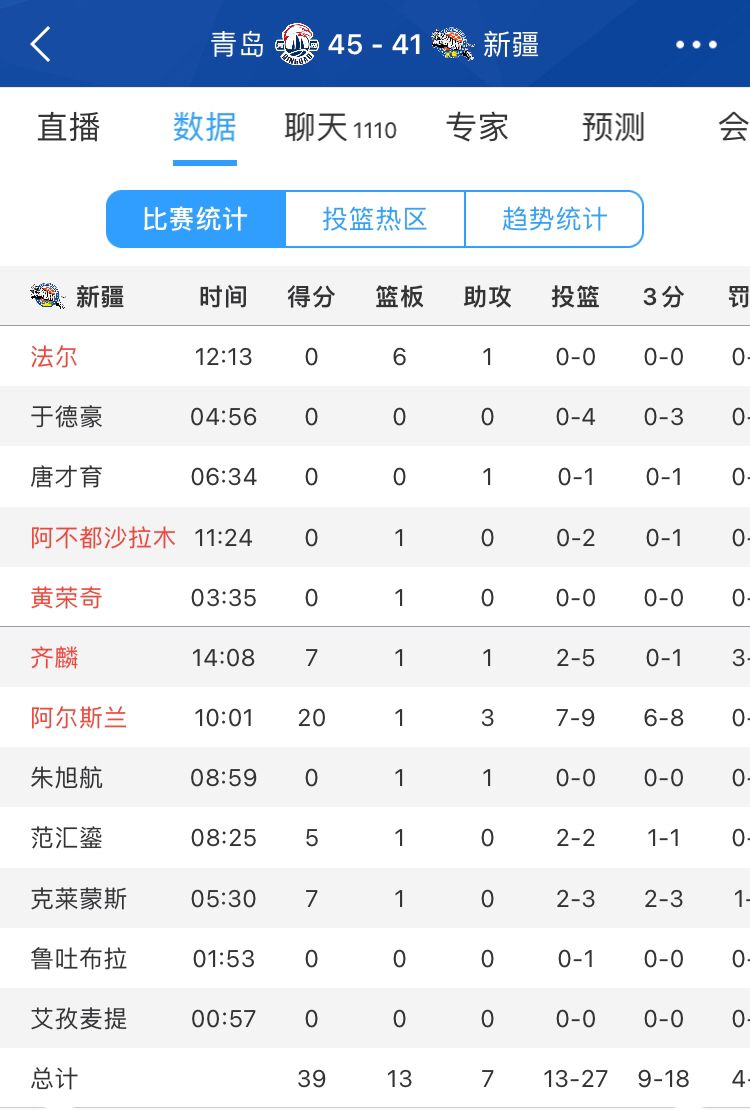This screenshot has width=750, height=1110.
Task: Open player 法尔's row
Action: [375, 356]
